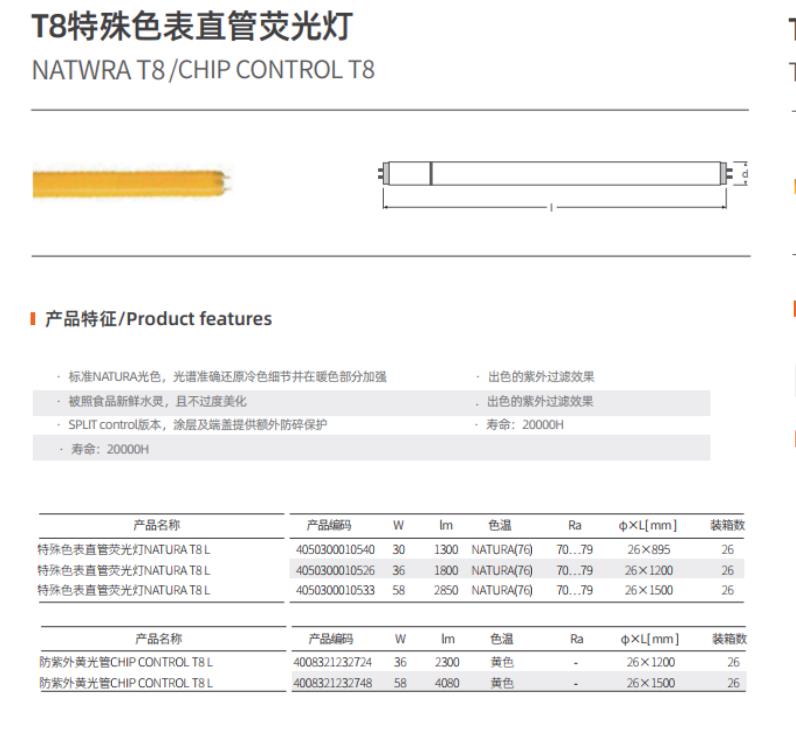Select the 4080 lumen value
The width and height of the screenshot is (796, 731).
446,683
